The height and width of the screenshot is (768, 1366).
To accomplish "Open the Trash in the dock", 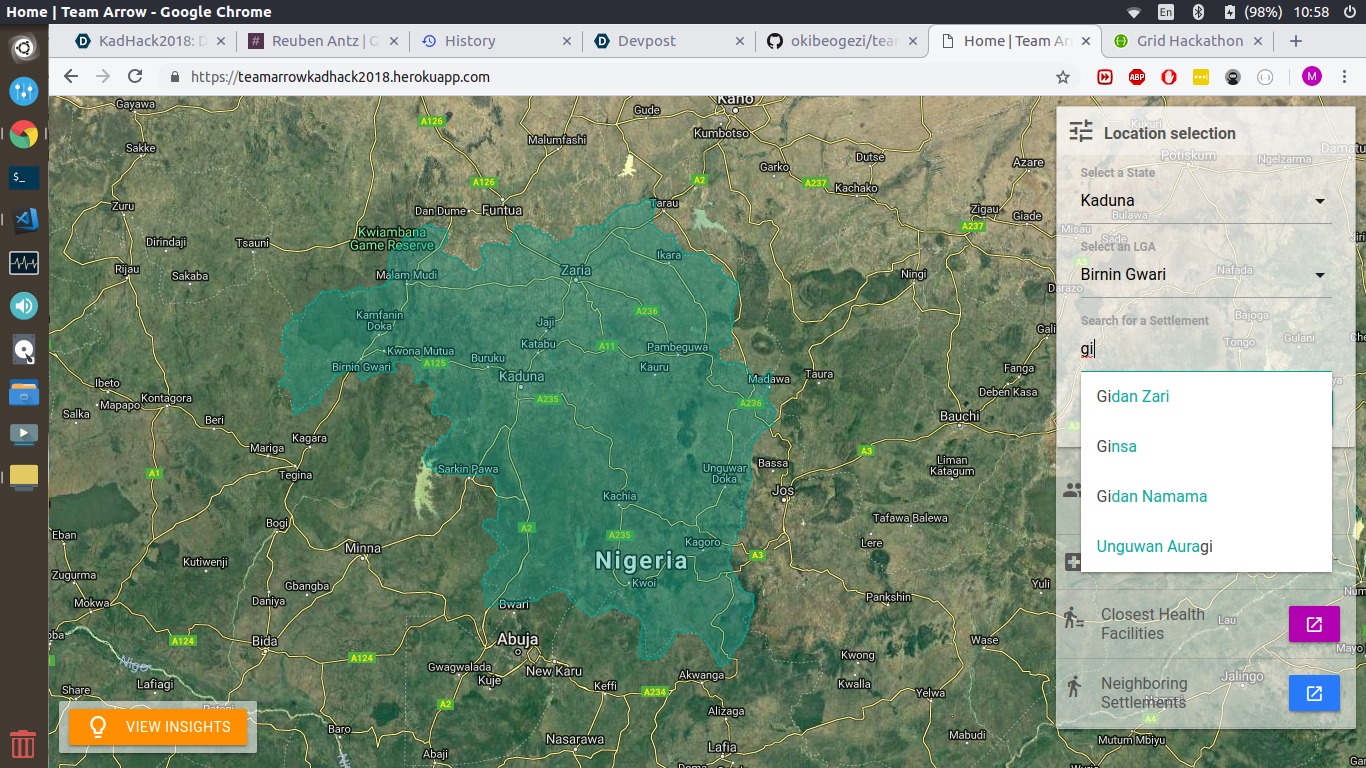I will (24, 744).
